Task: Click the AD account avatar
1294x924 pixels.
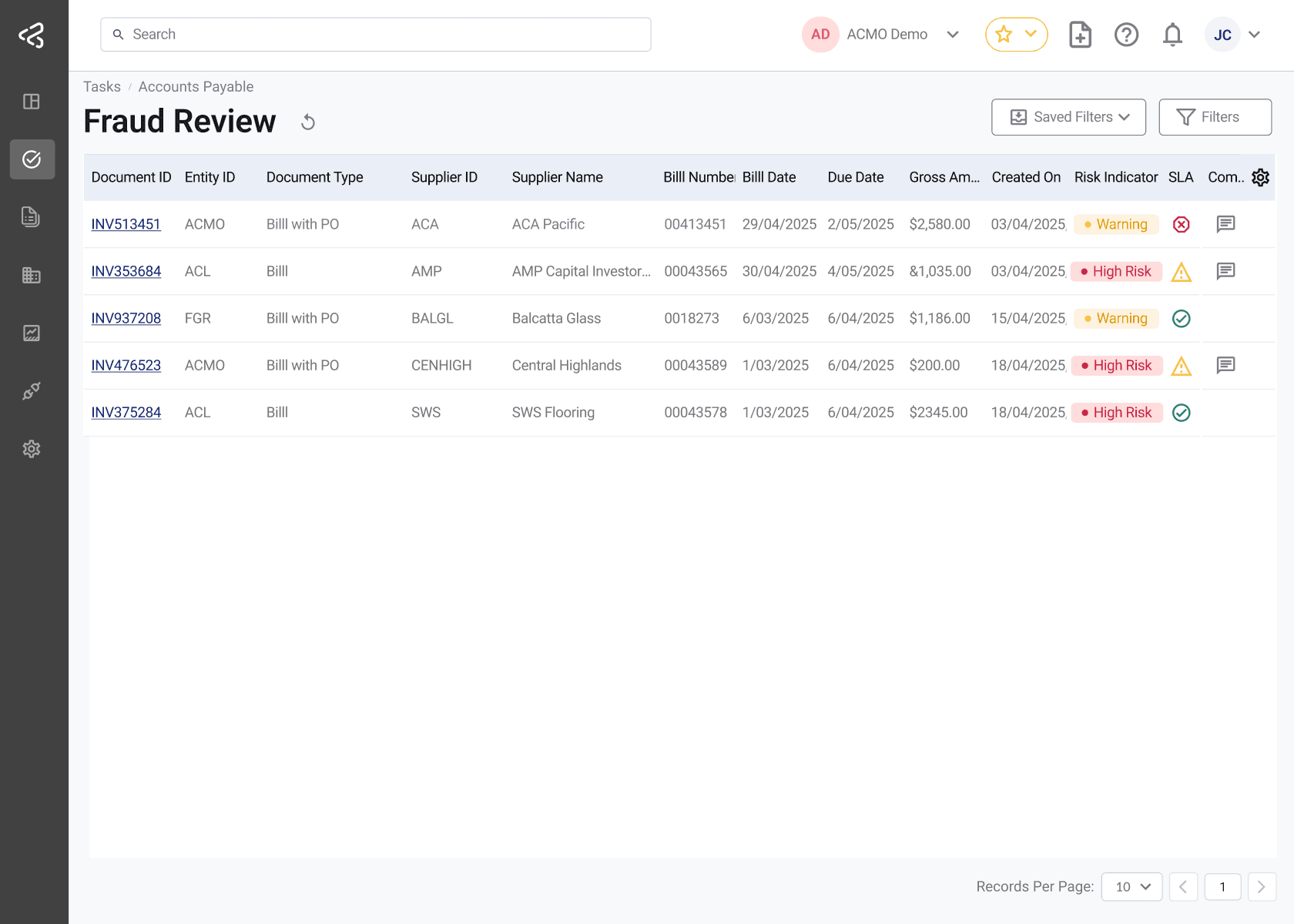Action: (820, 35)
